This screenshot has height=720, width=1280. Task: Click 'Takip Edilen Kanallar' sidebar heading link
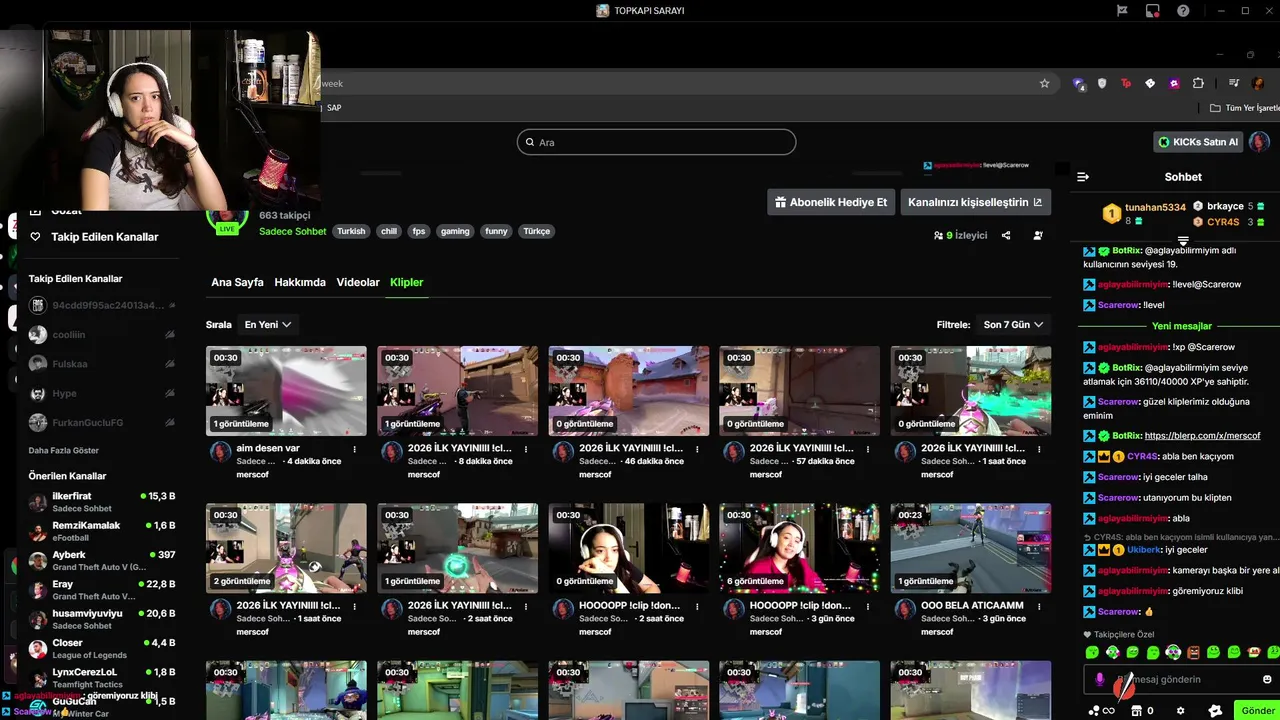[105, 237]
